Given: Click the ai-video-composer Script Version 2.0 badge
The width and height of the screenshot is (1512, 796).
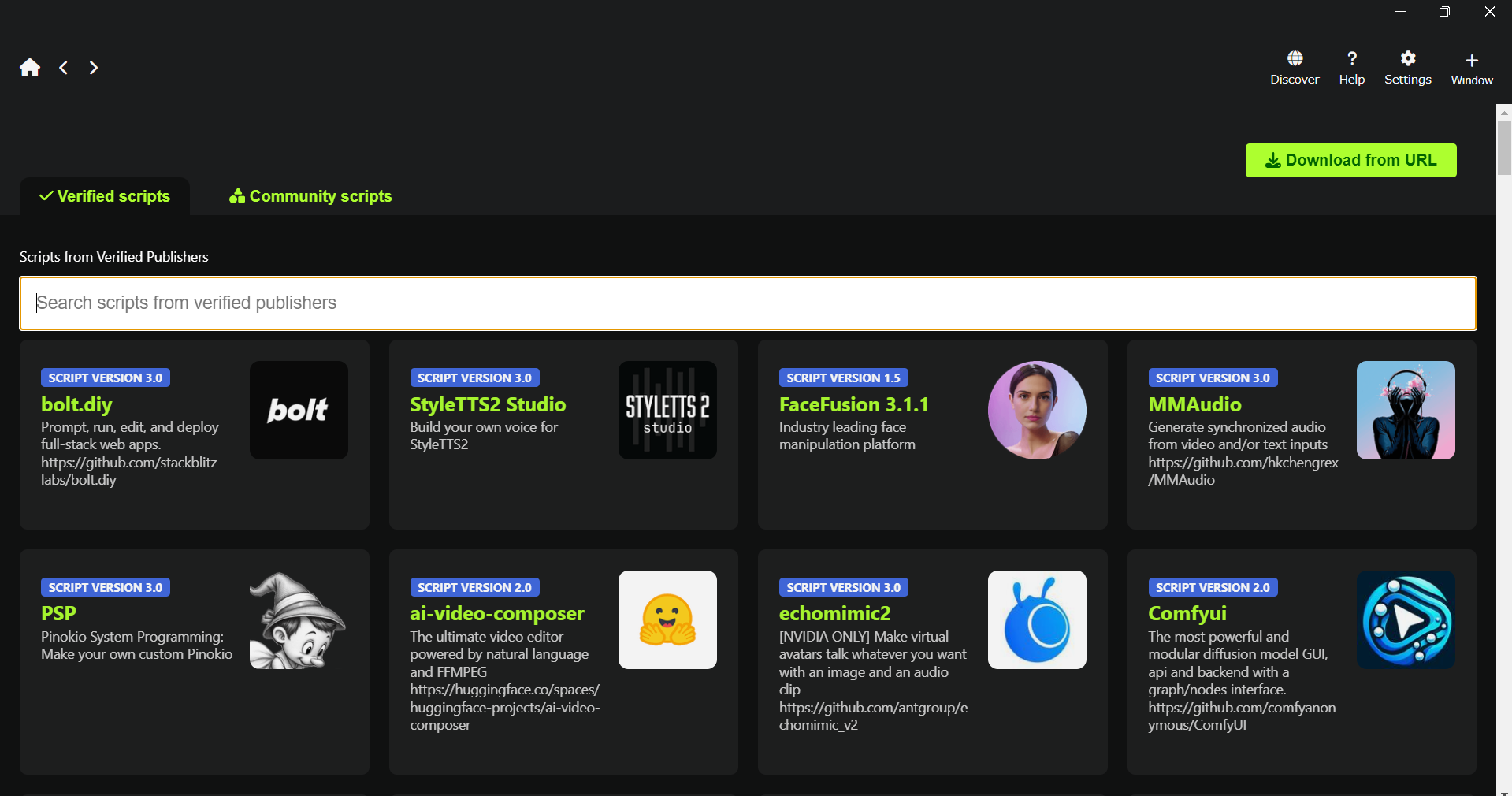Looking at the screenshot, I should point(474,587).
